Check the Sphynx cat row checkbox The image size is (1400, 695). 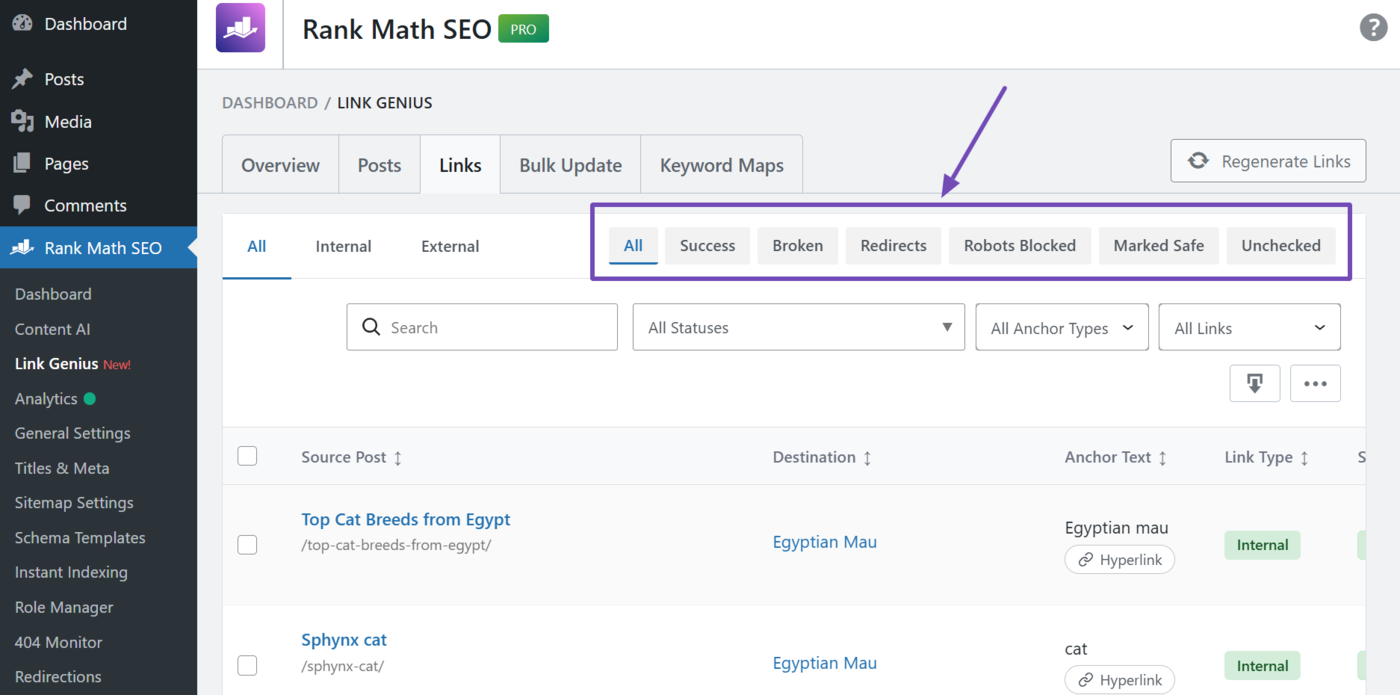(x=247, y=665)
